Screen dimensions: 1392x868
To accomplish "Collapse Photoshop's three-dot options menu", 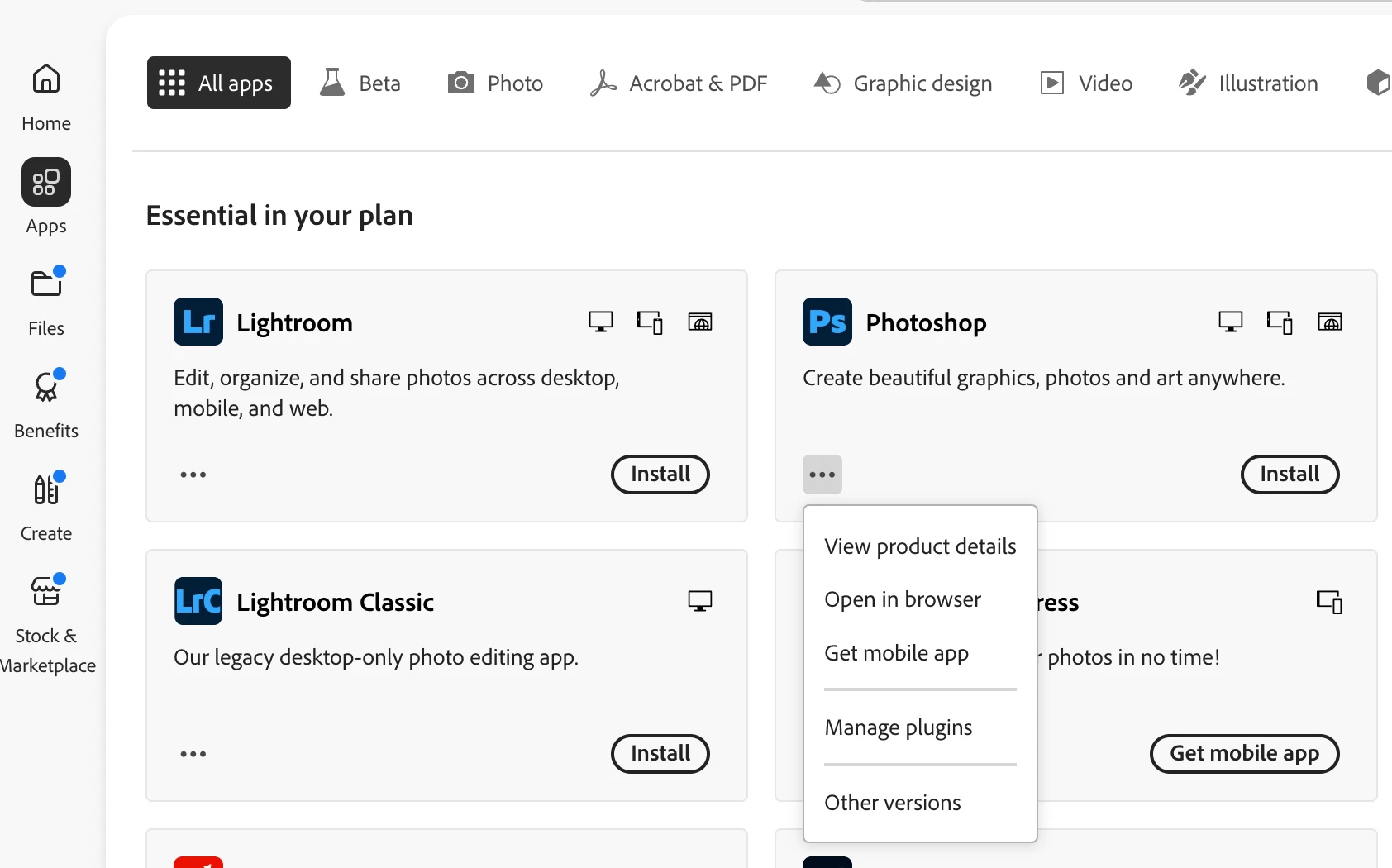I will [822, 475].
